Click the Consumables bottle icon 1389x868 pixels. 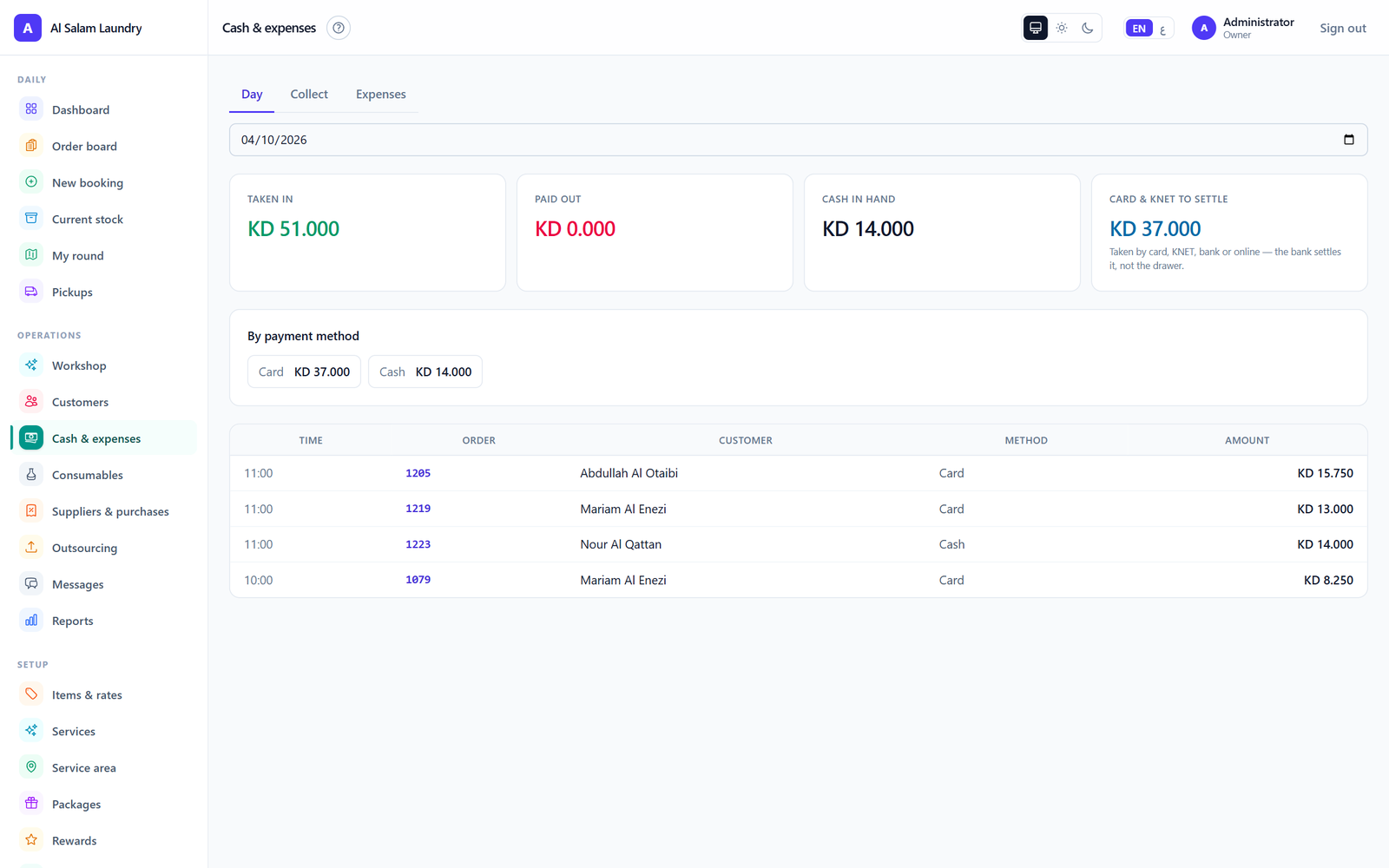31,475
